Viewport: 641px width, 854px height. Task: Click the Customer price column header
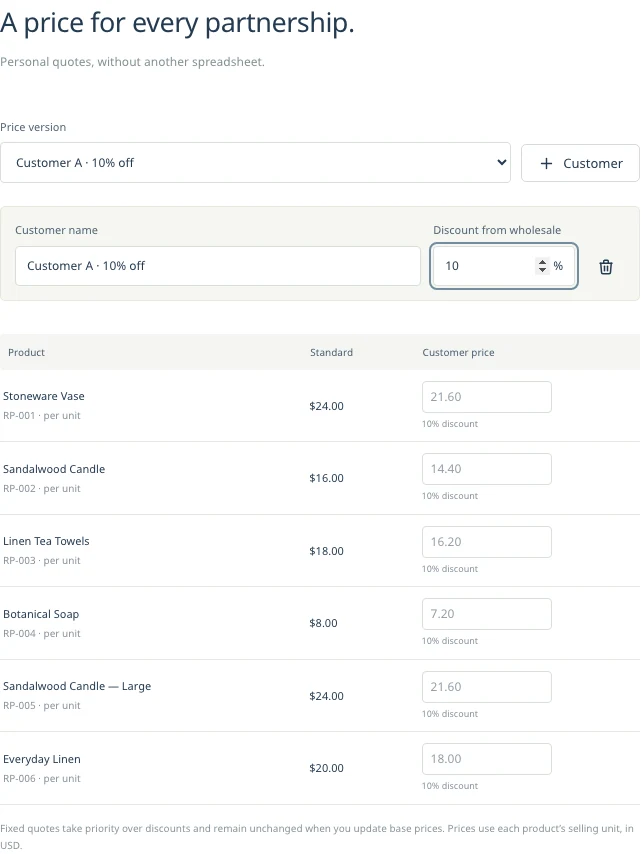coord(458,352)
